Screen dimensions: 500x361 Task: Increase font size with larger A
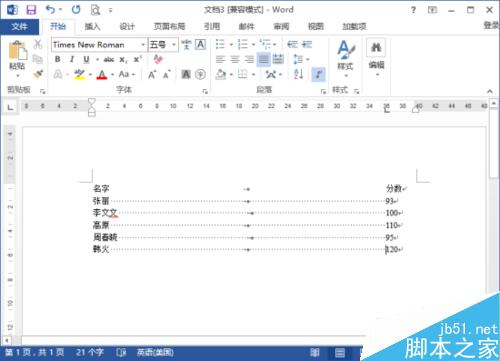pyautogui.click(x=152, y=74)
